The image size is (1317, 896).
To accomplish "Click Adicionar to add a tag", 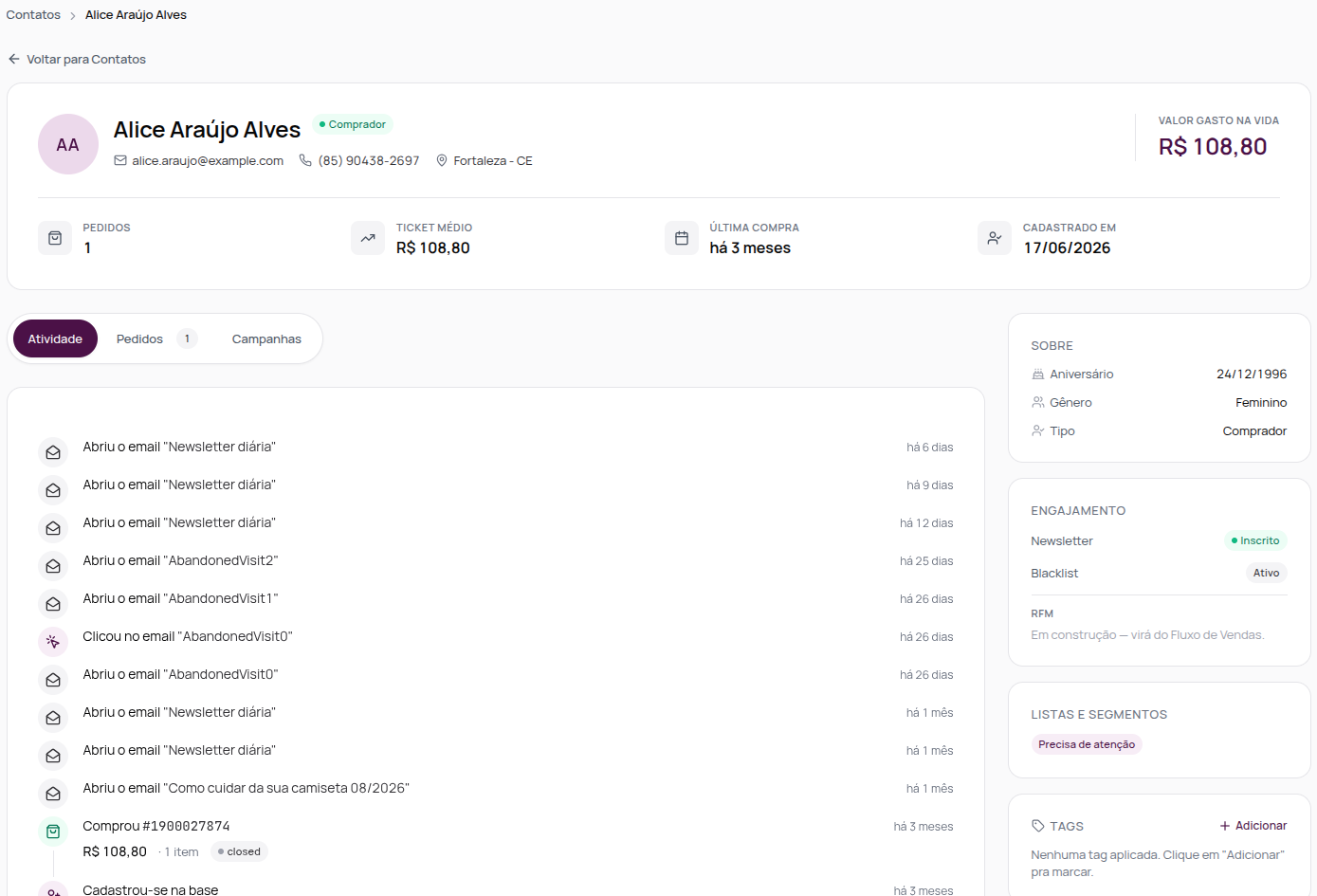I will [x=1253, y=826].
